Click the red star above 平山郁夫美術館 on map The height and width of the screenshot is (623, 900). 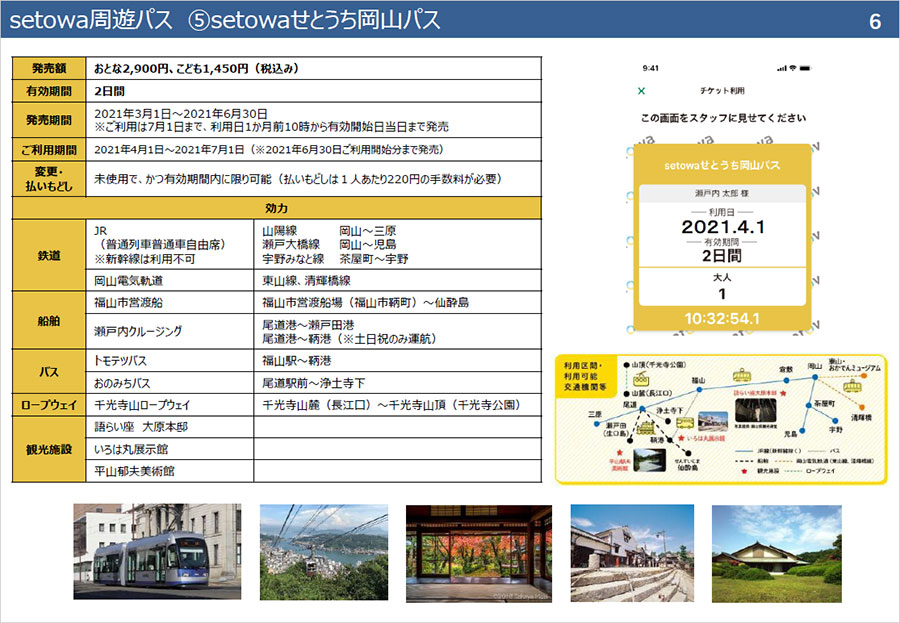tap(619, 452)
